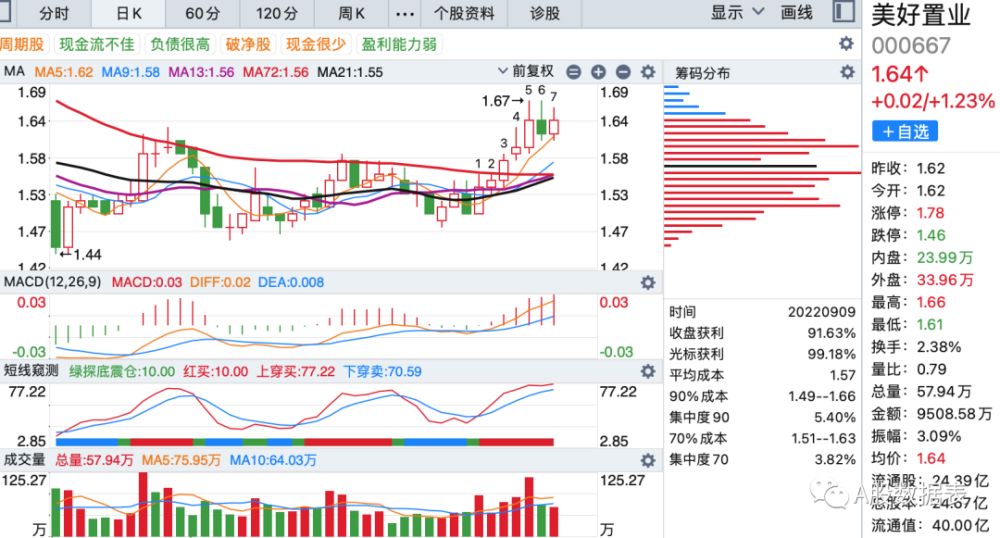The image size is (1000, 538).
Task: Select the 60分 period tab
Action: pos(203,13)
